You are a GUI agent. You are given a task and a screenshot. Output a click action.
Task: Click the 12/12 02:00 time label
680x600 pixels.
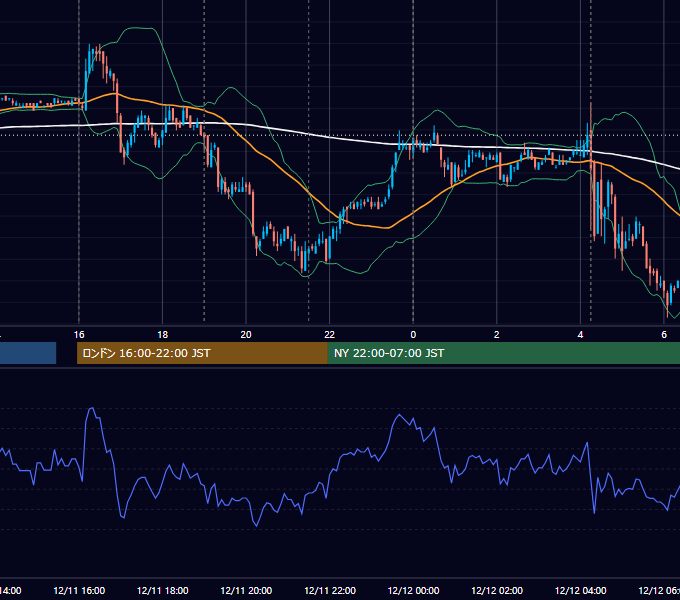coord(497,590)
